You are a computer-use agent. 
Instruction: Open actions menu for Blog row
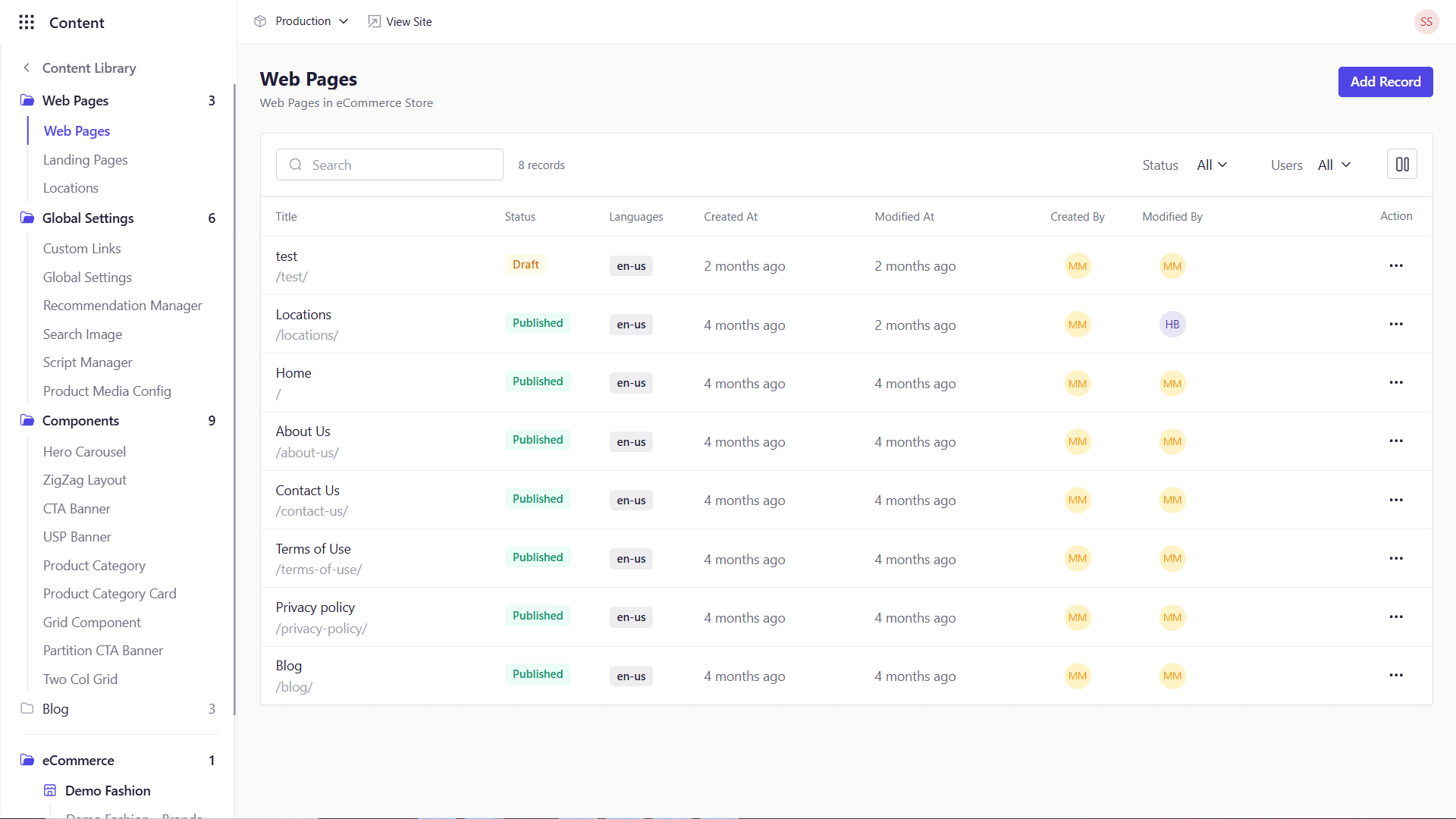coord(1395,675)
